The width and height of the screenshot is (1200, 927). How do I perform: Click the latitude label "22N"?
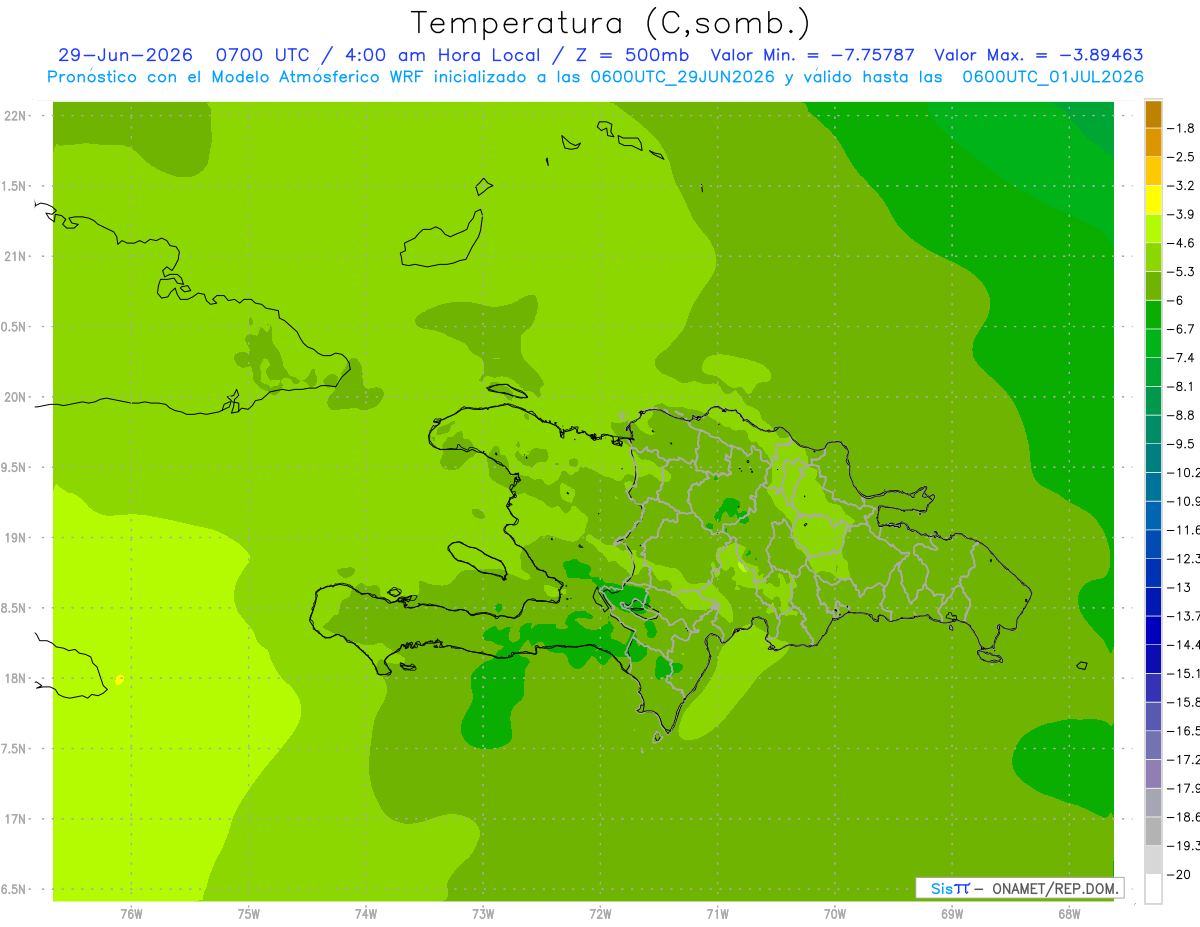[x=17, y=116]
